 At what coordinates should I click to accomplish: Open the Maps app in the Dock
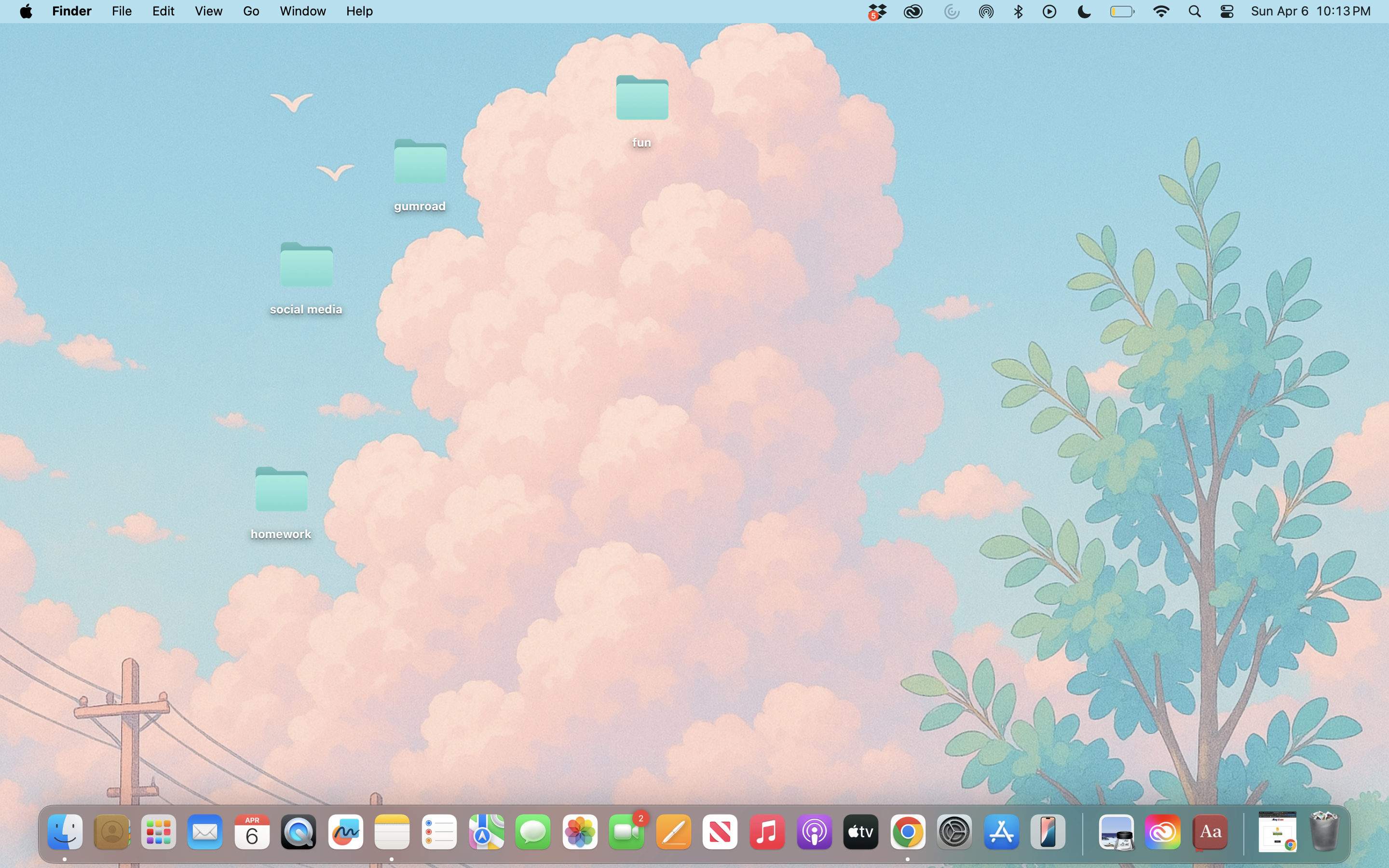click(x=487, y=832)
